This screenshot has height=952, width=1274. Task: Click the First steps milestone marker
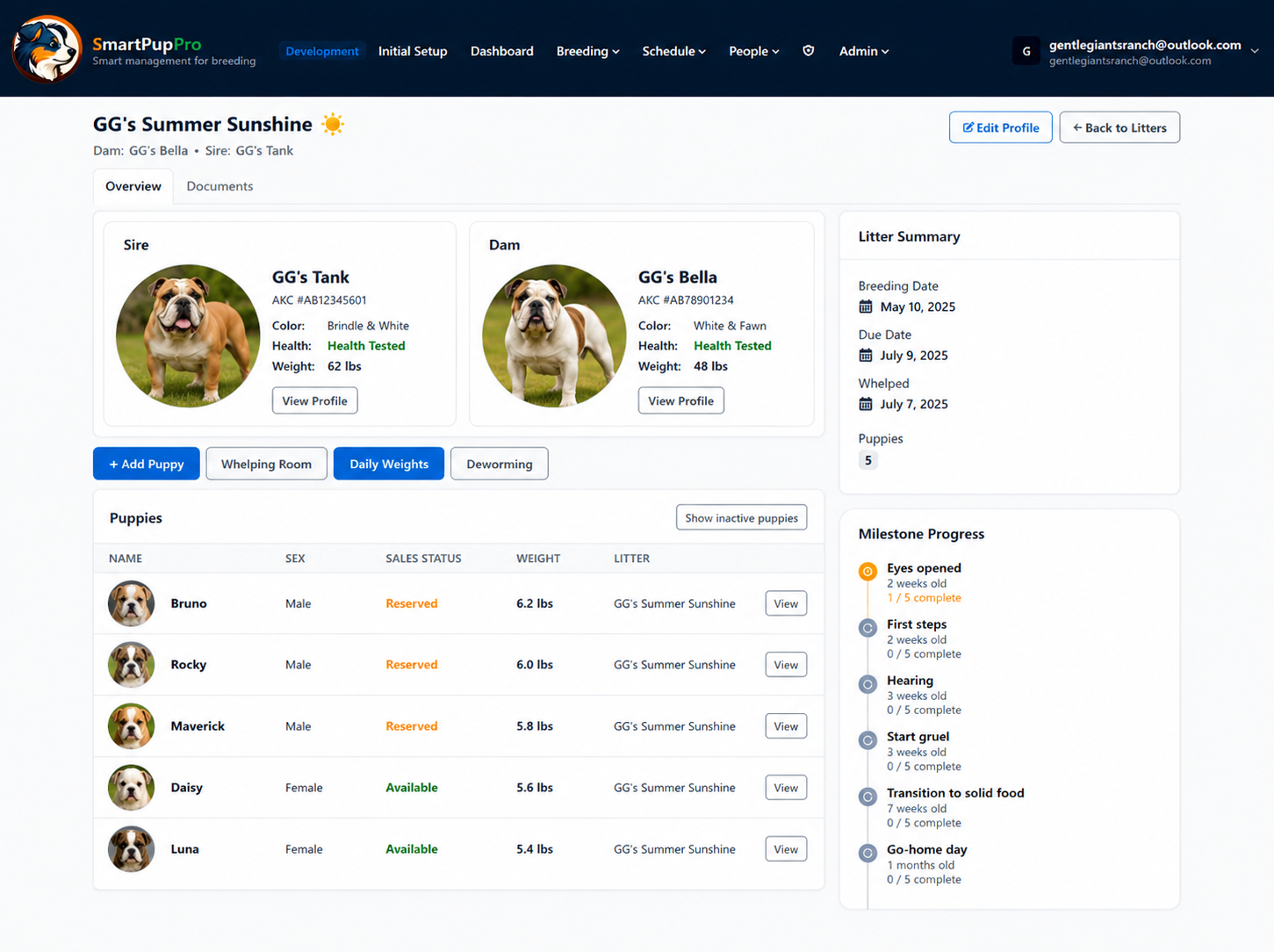click(x=867, y=628)
